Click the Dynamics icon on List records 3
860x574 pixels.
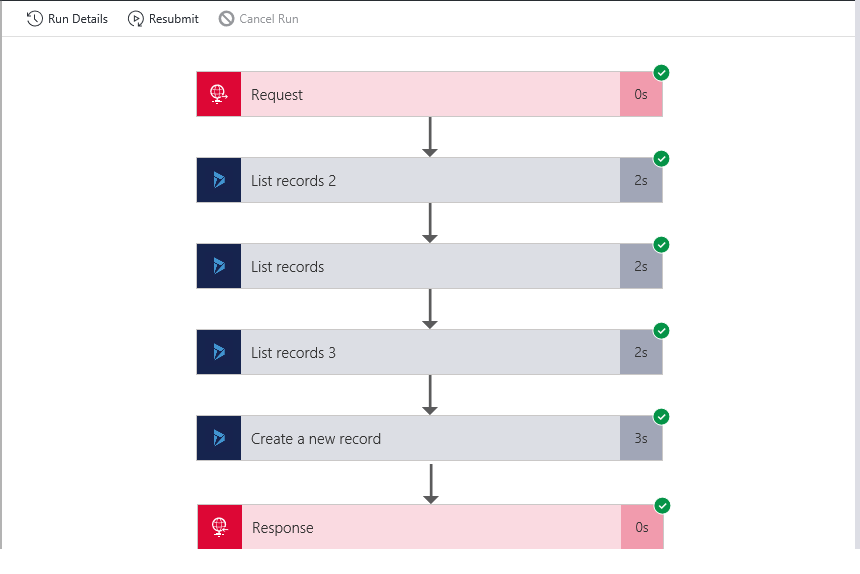tap(219, 352)
